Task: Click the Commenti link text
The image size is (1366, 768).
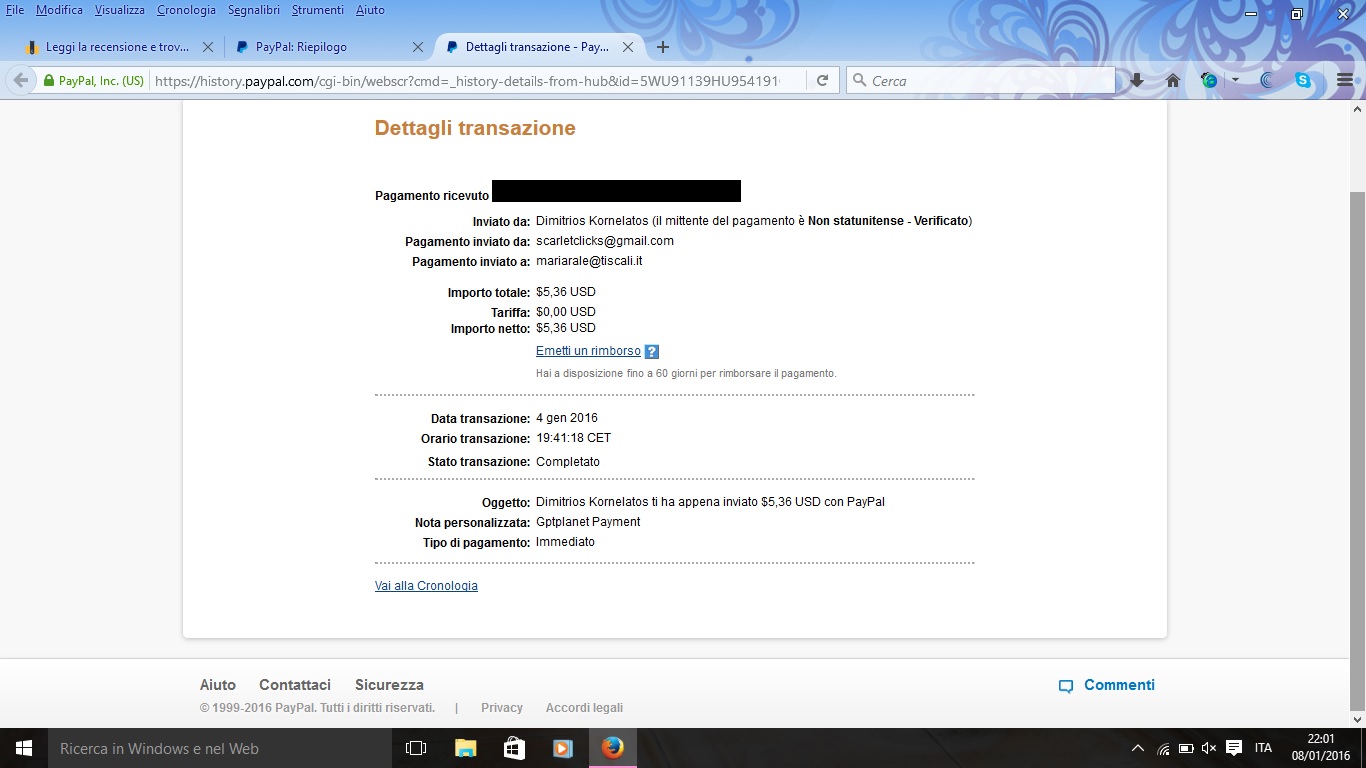Action: (1119, 685)
